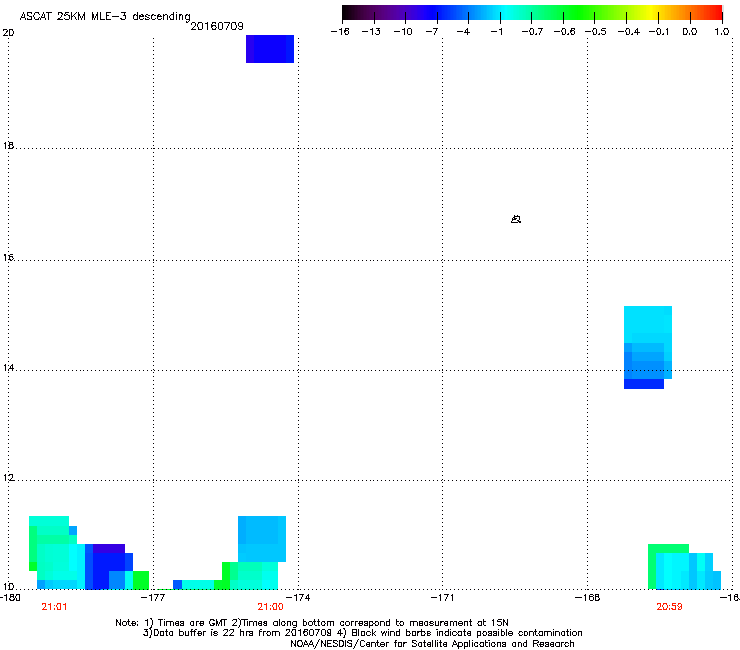Click the black end of the color scale bar
The image size is (740, 650).
349,12
